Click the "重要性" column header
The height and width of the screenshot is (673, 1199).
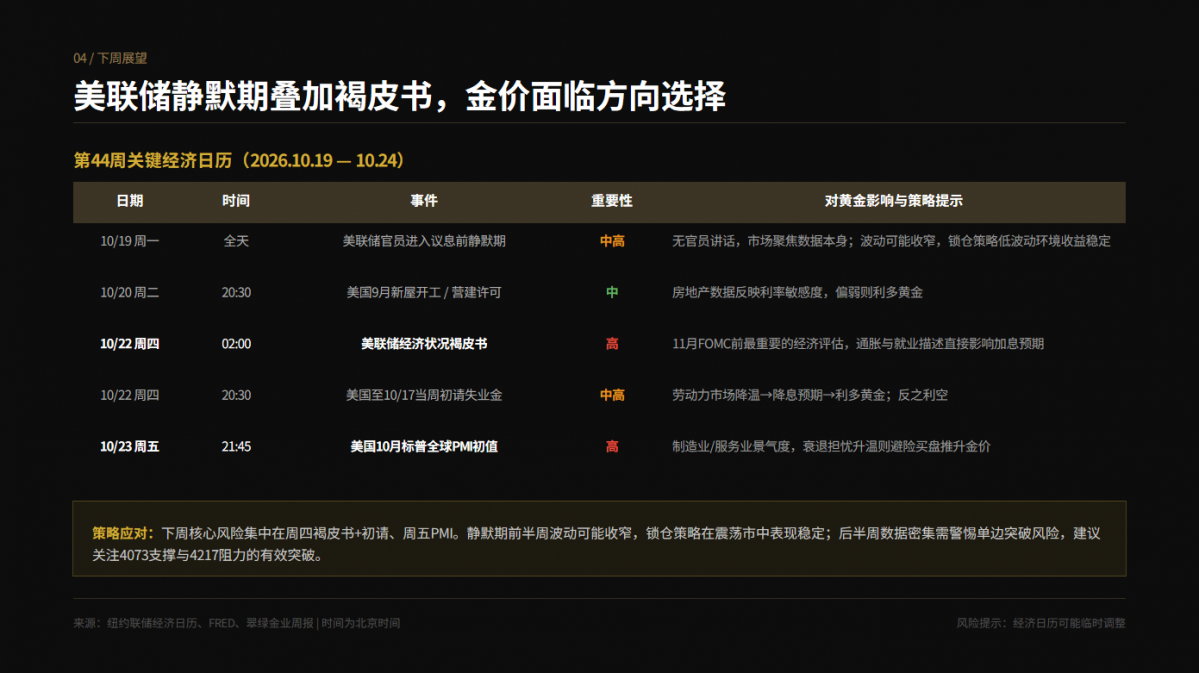(612, 201)
